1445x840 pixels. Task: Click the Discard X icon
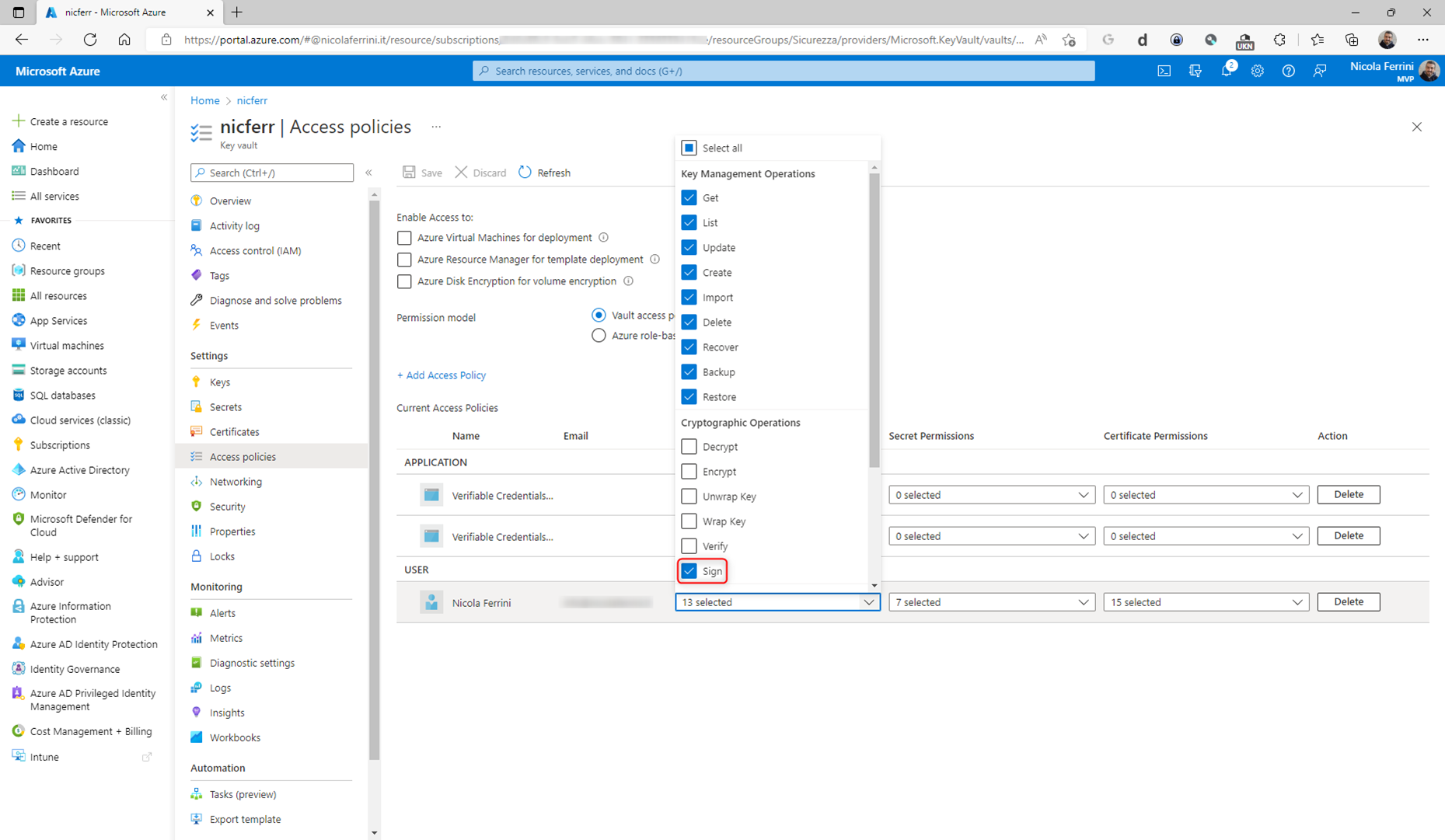click(462, 173)
